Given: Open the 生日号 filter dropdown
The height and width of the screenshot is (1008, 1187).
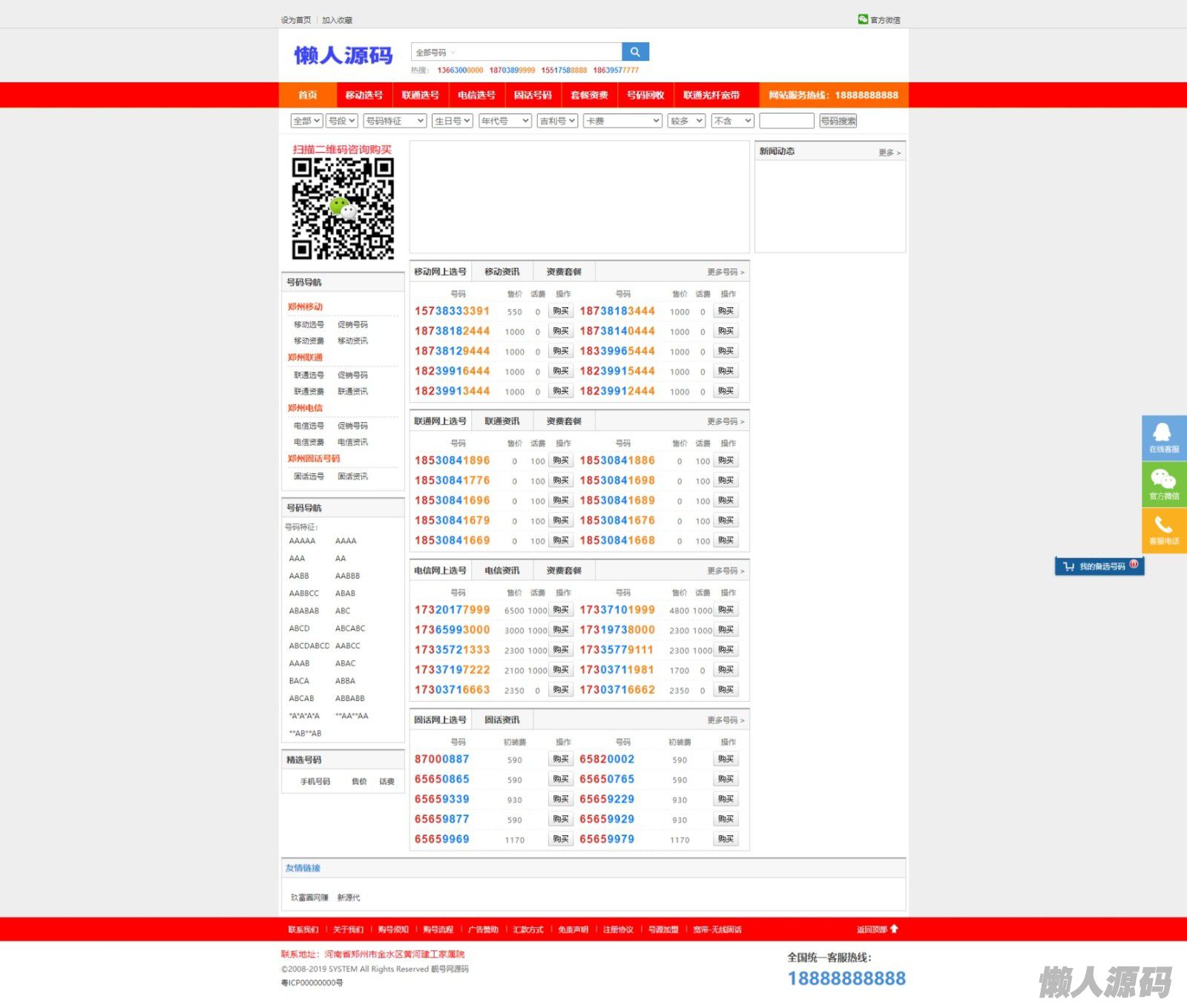Looking at the screenshot, I should [452, 121].
